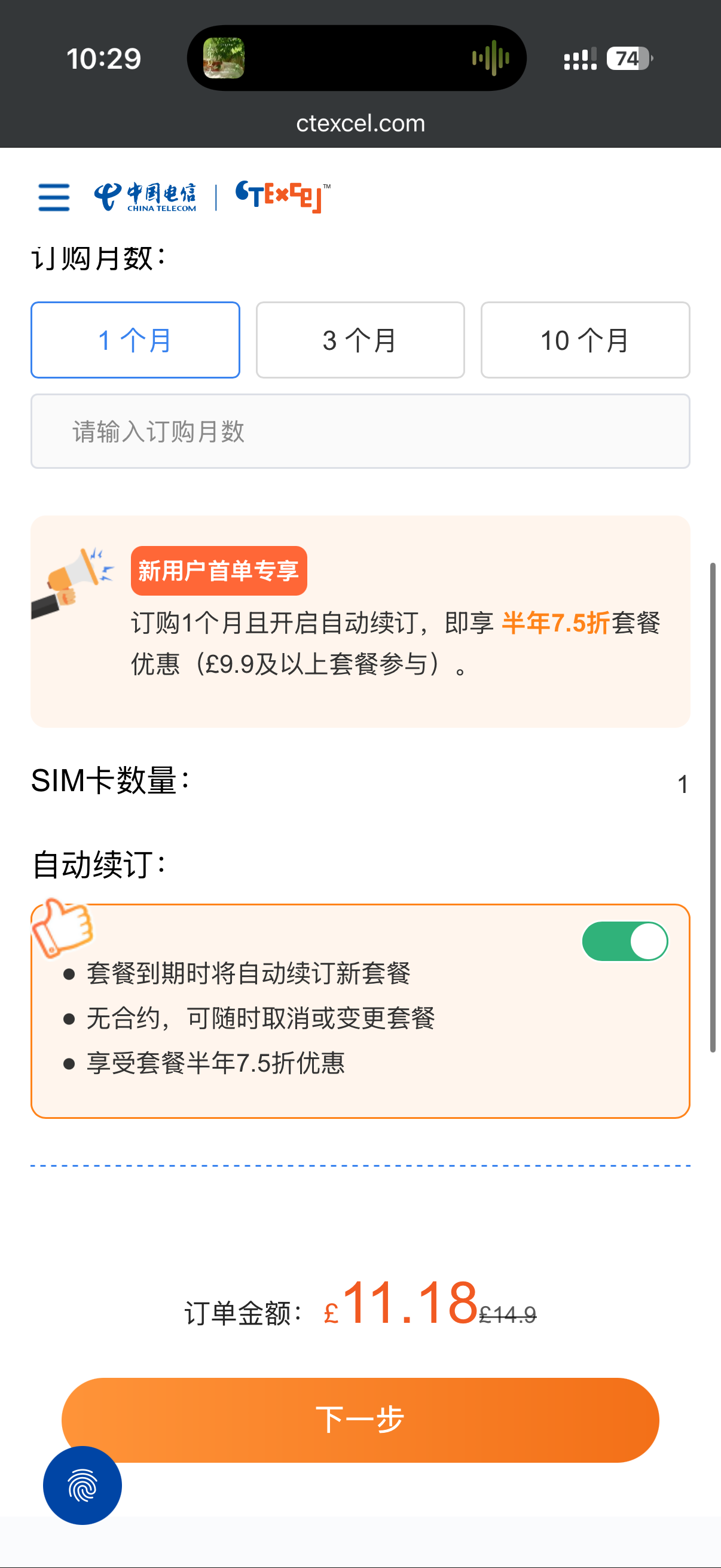
Task: Select the 3 个月 subscription option
Action: click(x=360, y=340)
